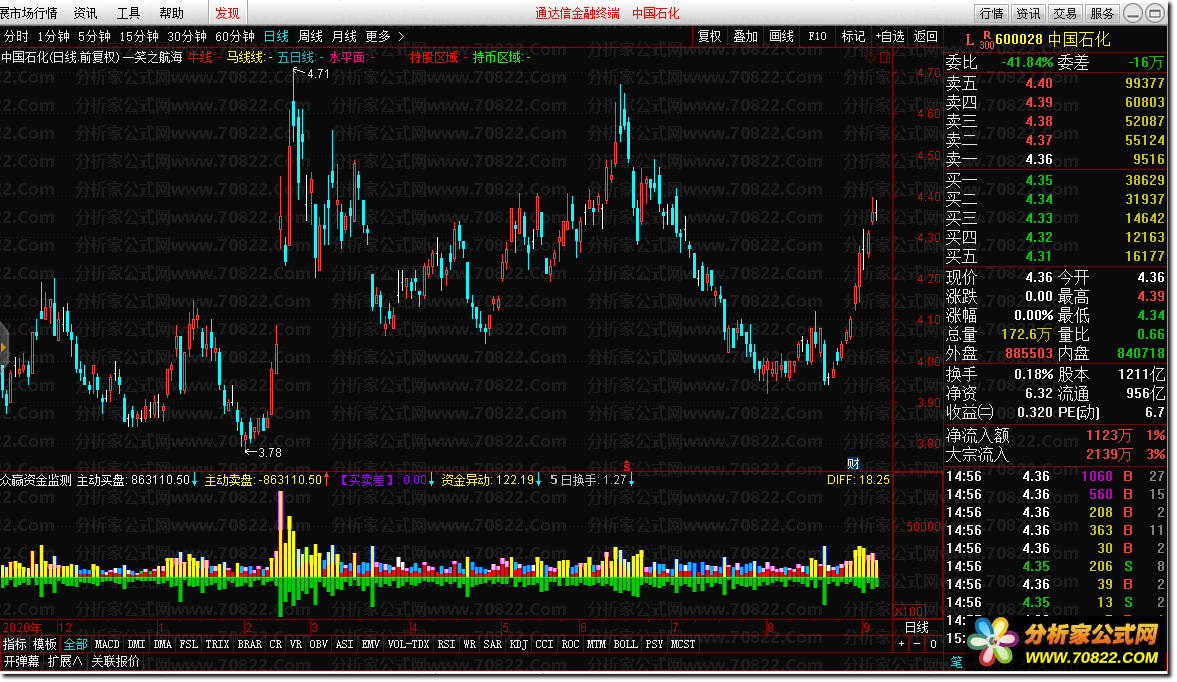Click the 卖五 price 4.40 row

click(x=1055, y=83)
